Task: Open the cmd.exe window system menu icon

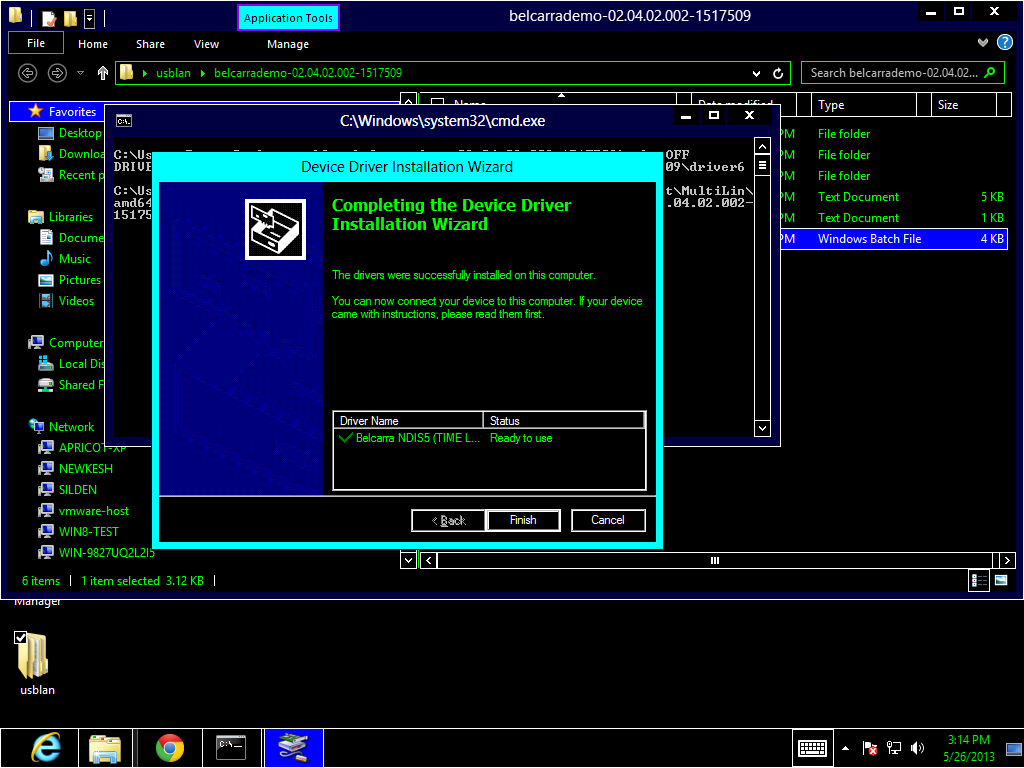Action: (x=123, y=120)
